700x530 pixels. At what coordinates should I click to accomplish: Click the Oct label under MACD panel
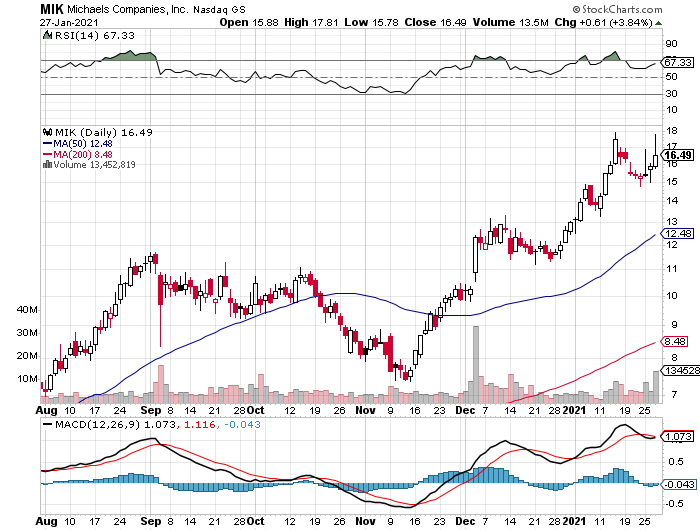point(256,521)
